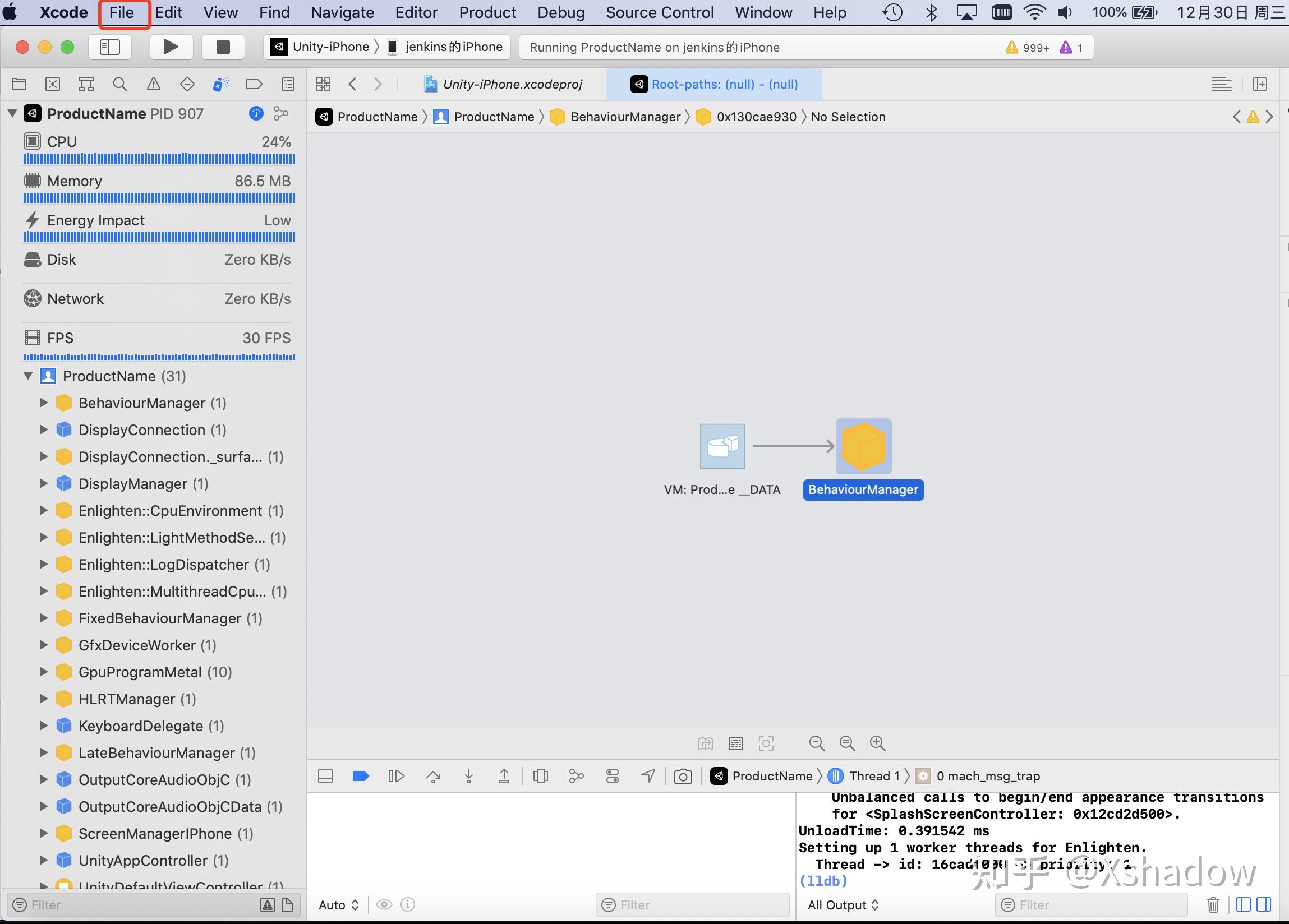Take a screenshot via the debug bar camera
Viewport: 1289px width, 924px height.
(x=683, y=776)
